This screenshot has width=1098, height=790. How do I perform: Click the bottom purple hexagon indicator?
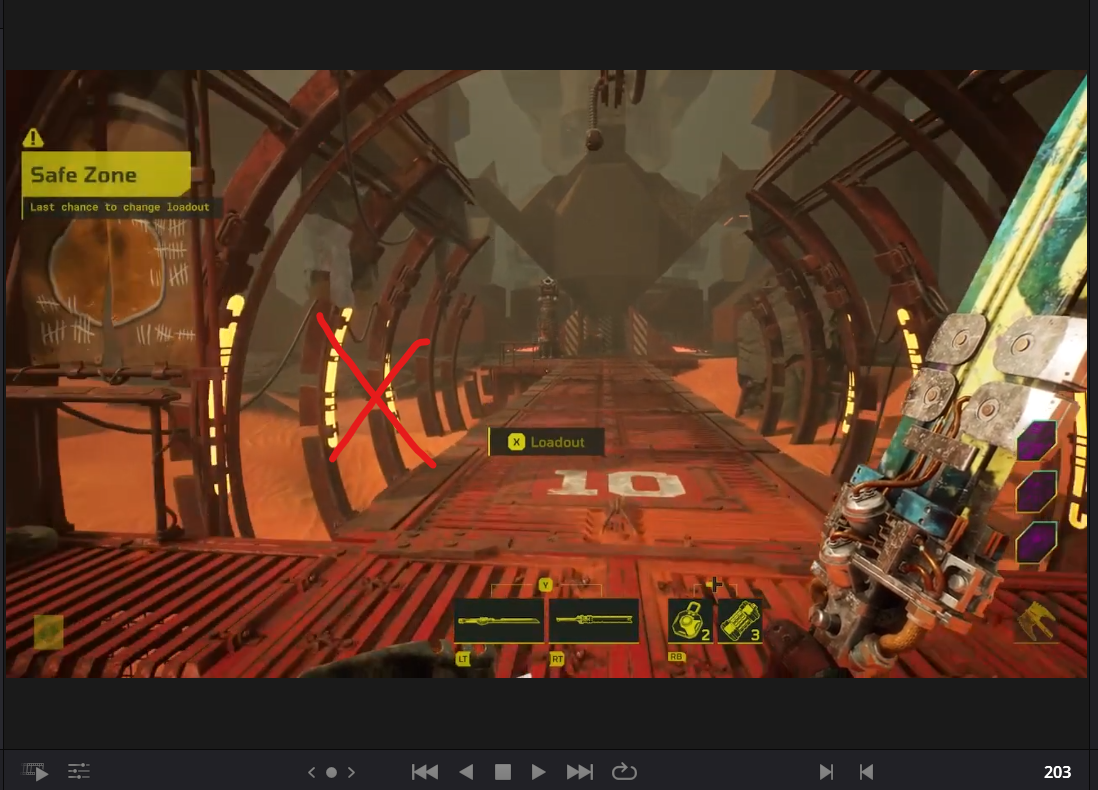coord(1036,541)
